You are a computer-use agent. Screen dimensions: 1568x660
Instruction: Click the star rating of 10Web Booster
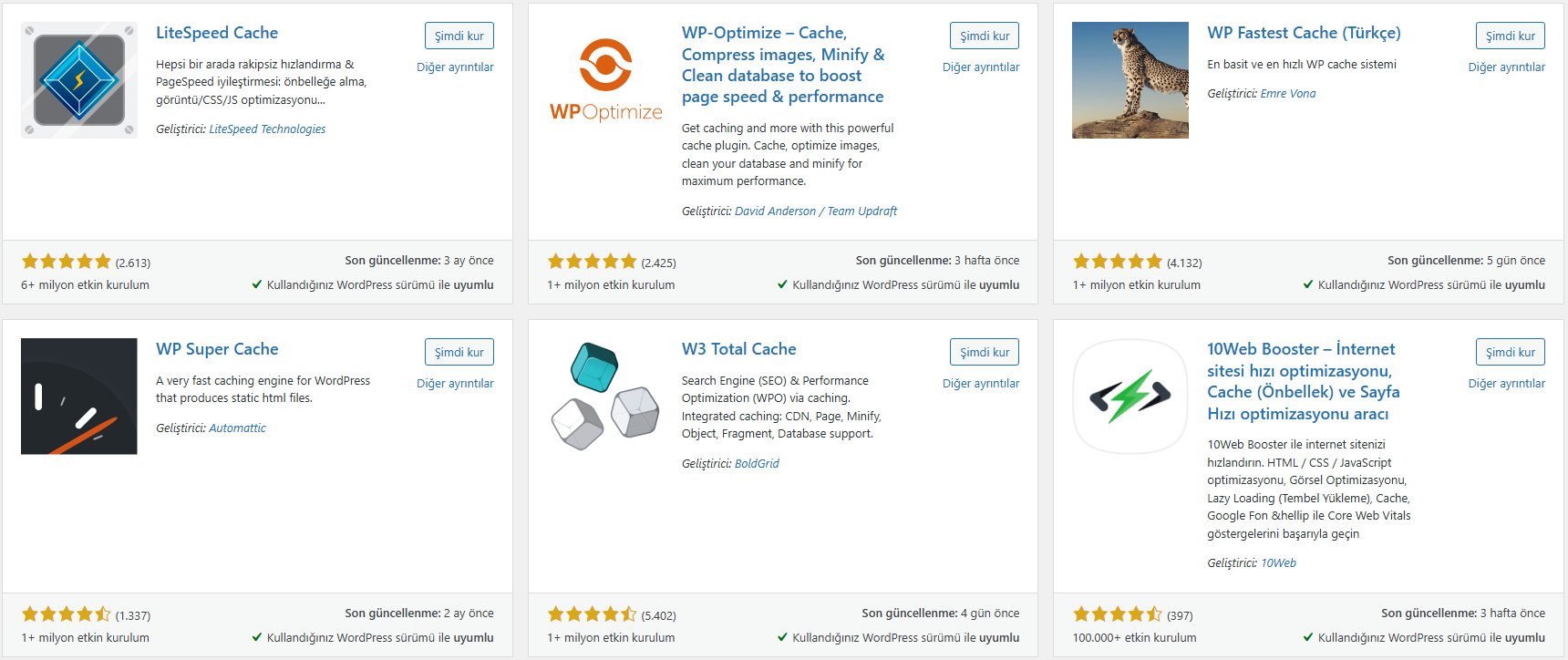(x=1118, y=614)
